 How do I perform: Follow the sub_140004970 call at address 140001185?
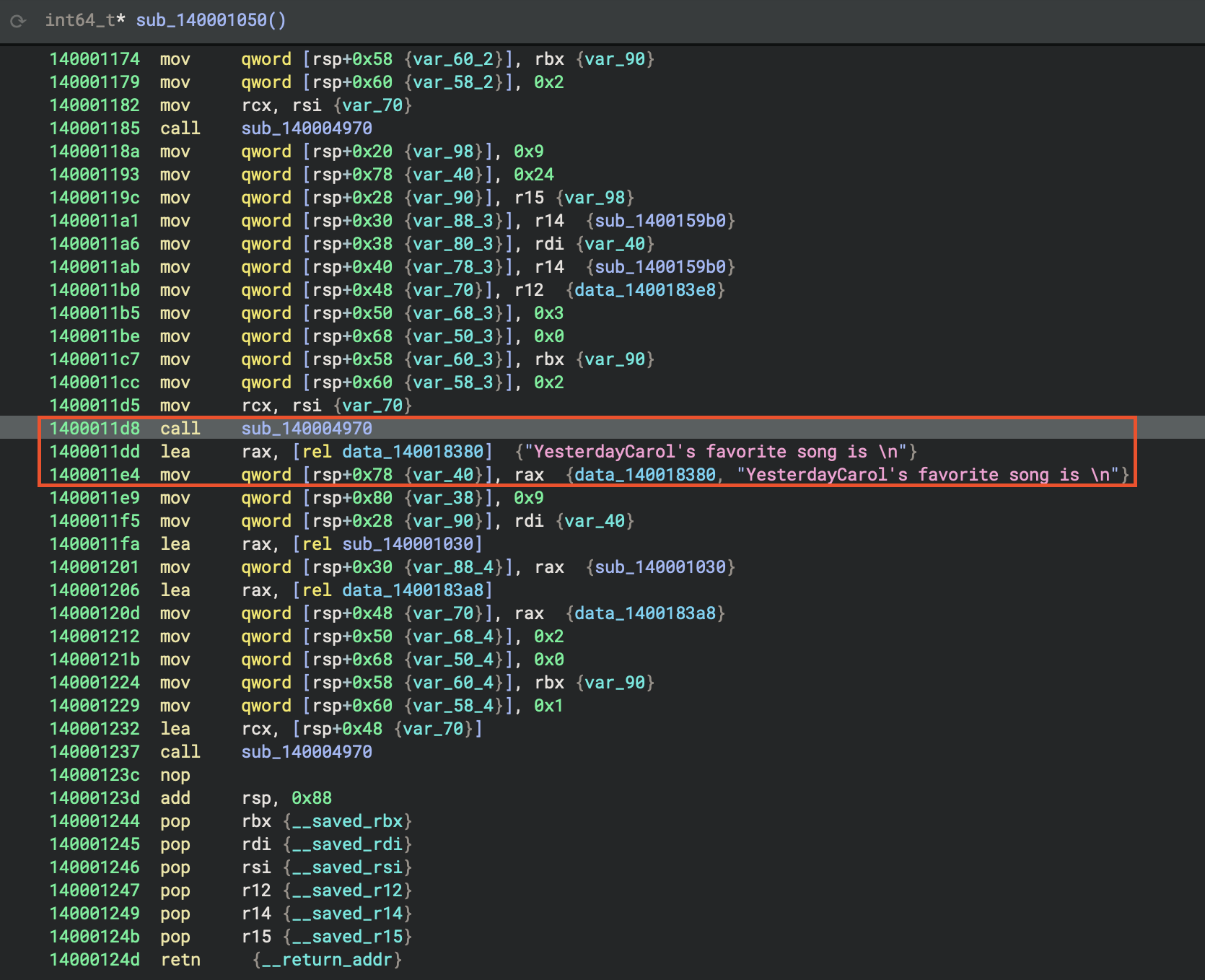point(307,128)
